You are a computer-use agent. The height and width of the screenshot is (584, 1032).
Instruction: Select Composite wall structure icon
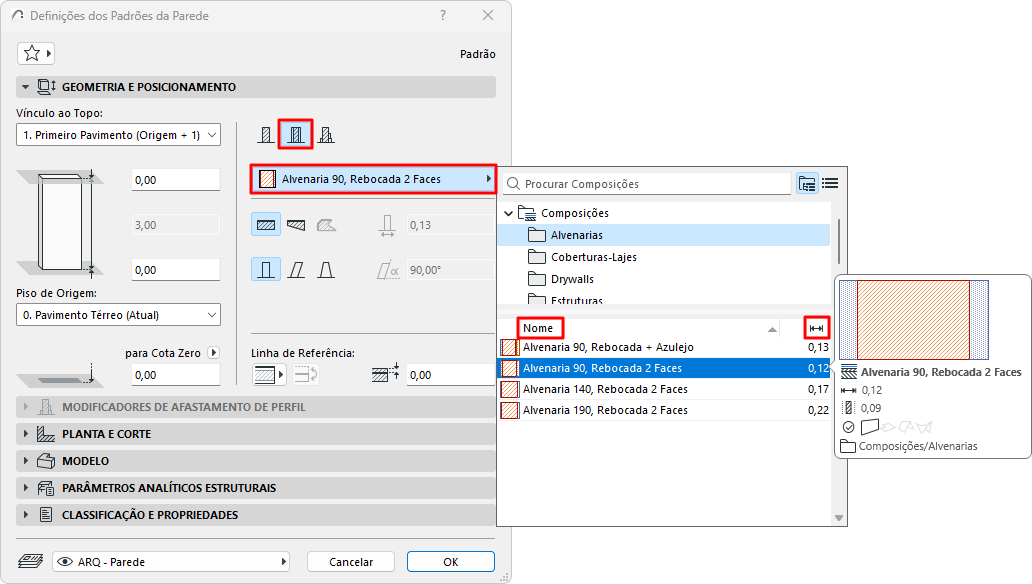pyautogui.click(x=296, y=135)
